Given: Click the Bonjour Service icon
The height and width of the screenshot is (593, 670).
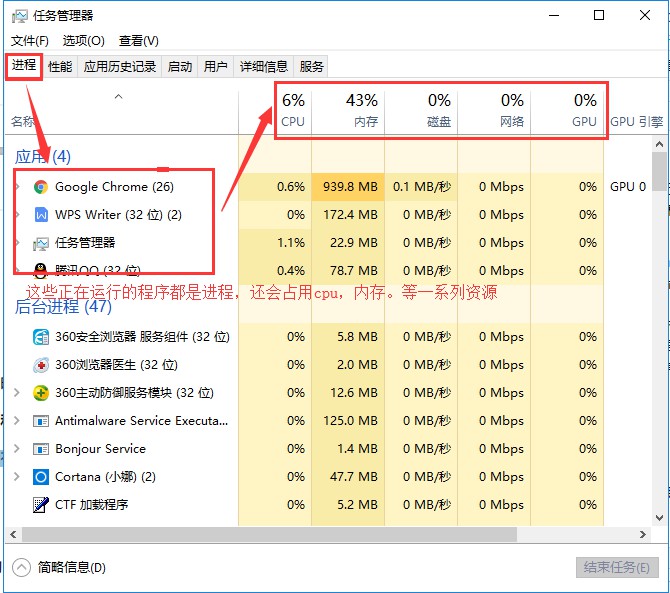Looking at the screenshot, I should coord(41,449).
